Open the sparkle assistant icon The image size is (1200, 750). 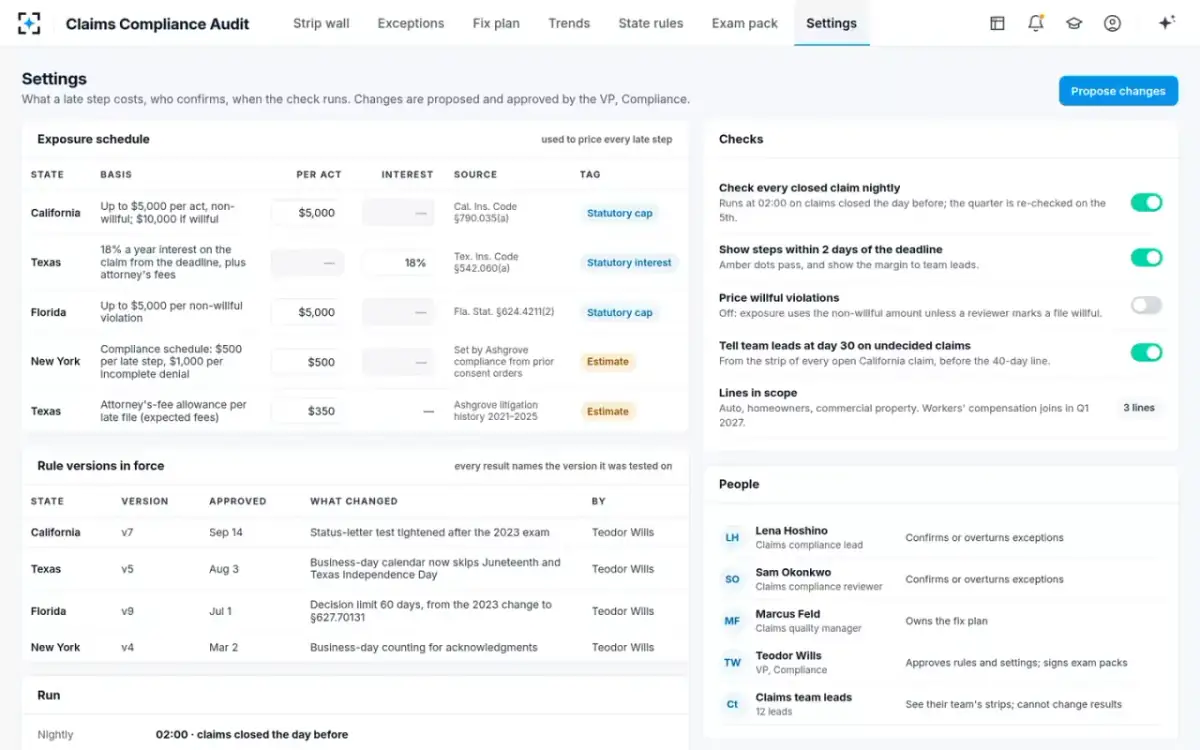(x=1166, y=23)
